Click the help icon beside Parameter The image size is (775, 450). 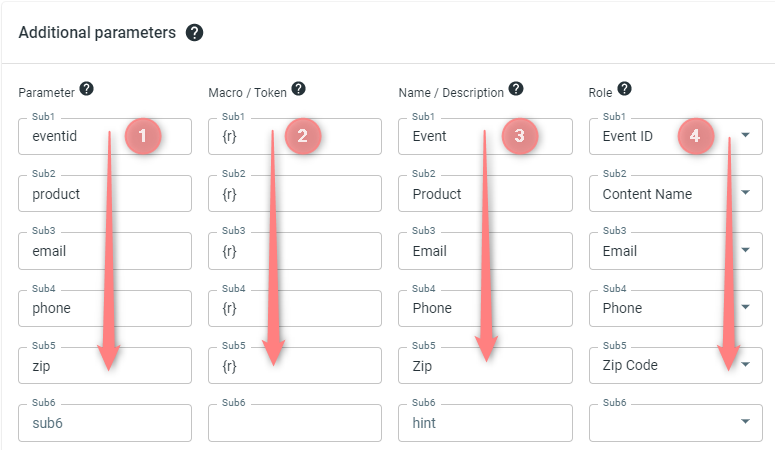tap(86, 89)
